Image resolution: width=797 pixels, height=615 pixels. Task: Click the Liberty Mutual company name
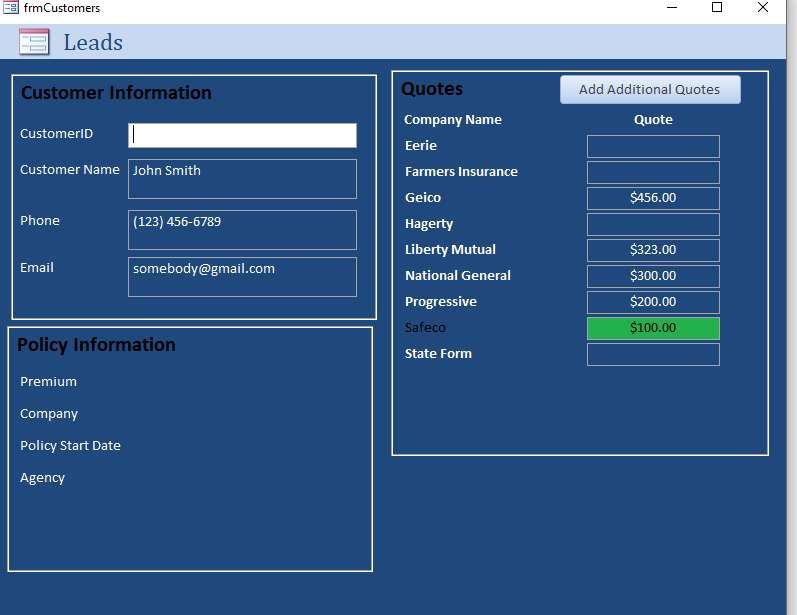point(450,250)
